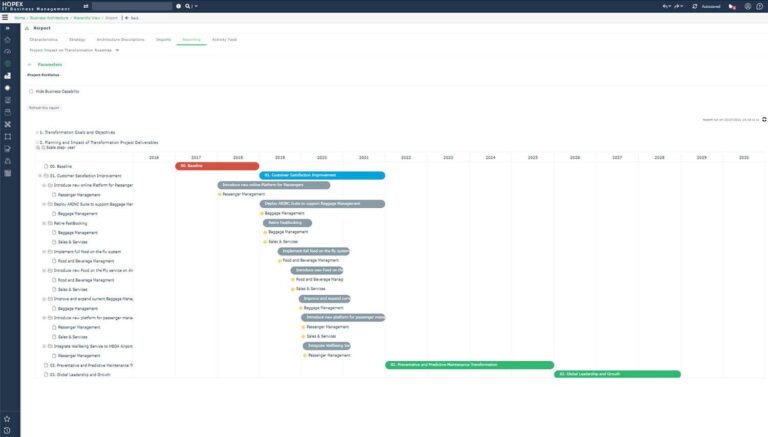Open the Activity Feed tab
The height and width of the screenshot is (437, 768).
(x=224, y=39)
